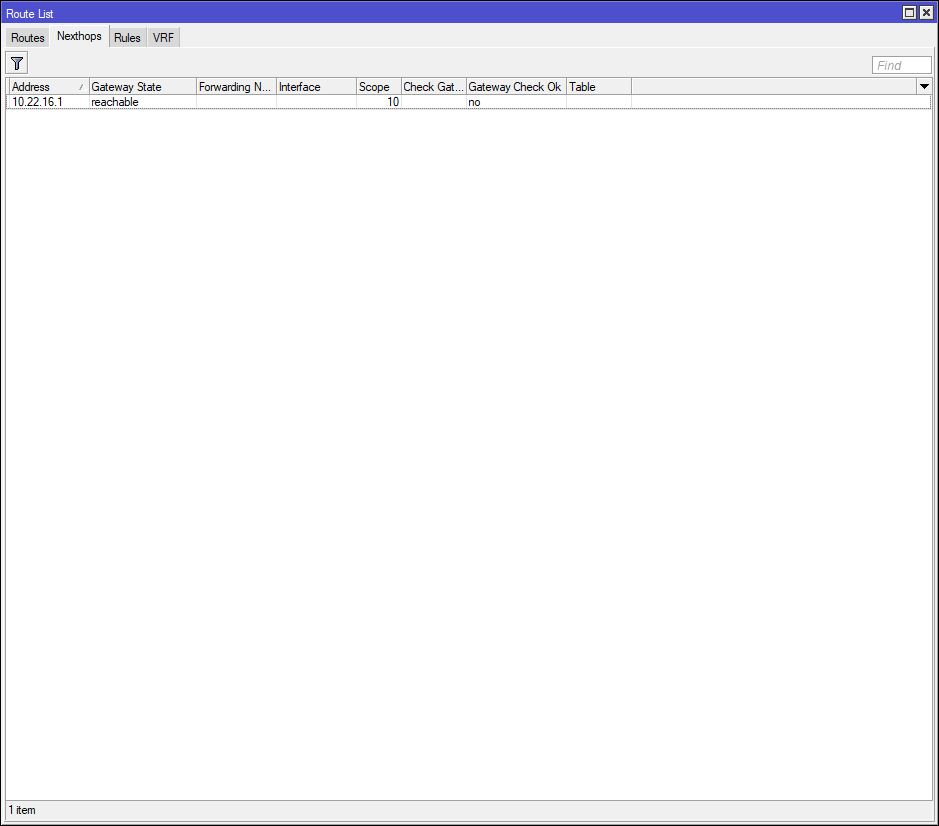
Task: Open the filter funnel icon
Action: [x=17, y=63]
